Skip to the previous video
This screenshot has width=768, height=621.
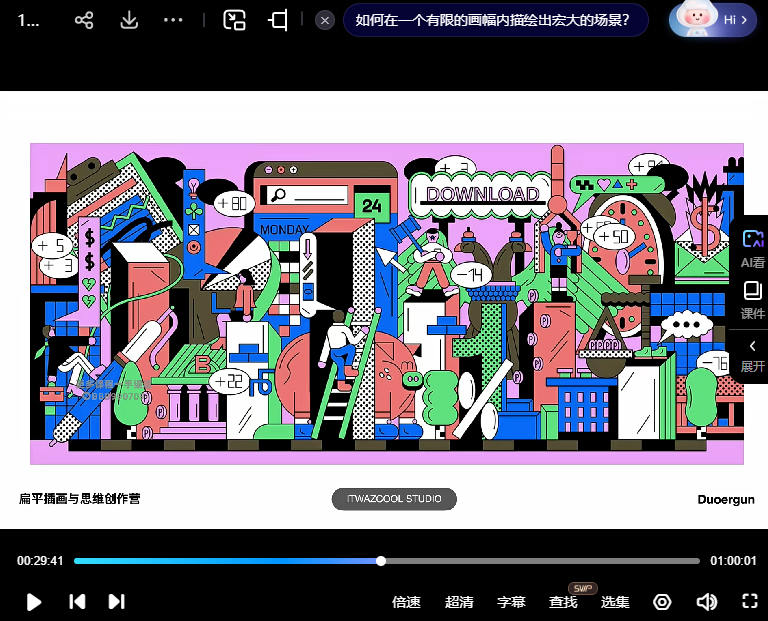(77, 601)
